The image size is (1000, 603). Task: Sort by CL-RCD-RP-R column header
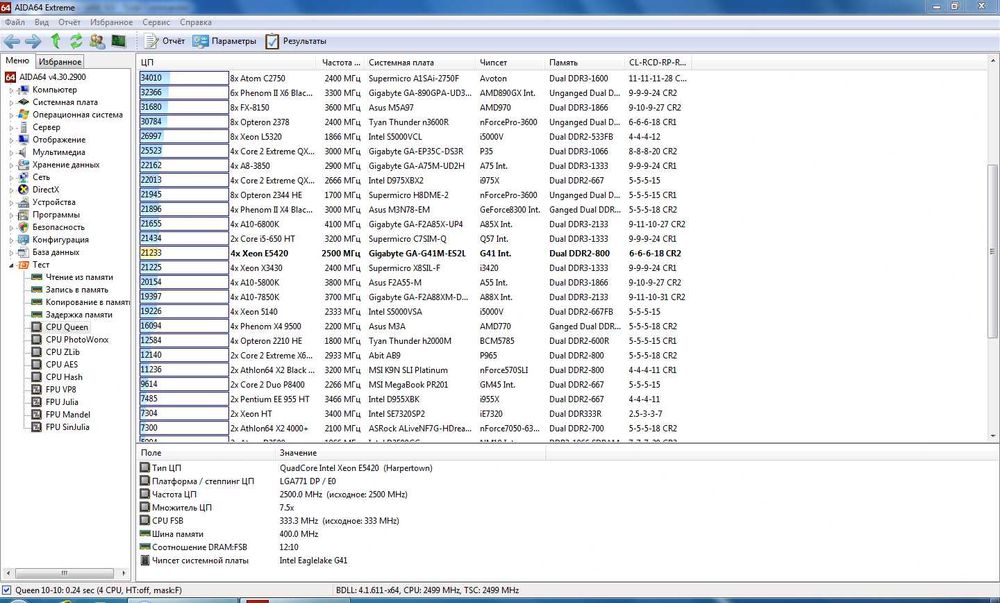[658, 62]
